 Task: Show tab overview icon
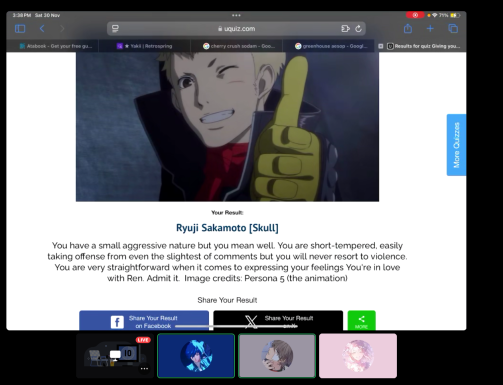[453, 29]
